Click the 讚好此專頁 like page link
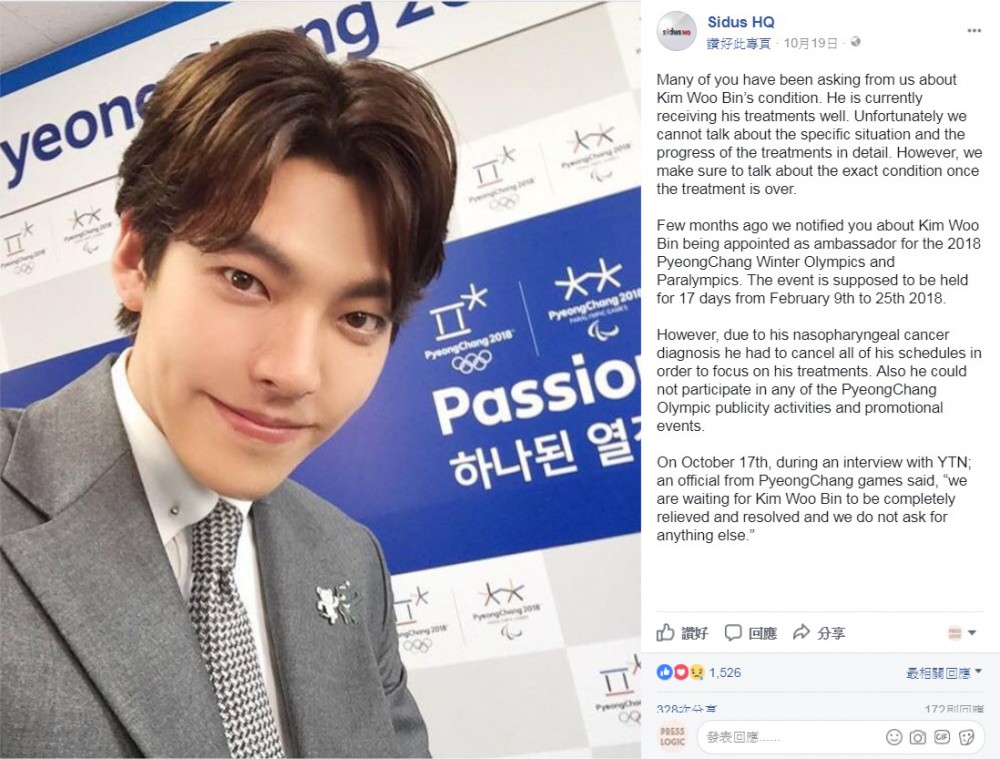This screenshot has width=1000, height=759. tap(739, 43)
